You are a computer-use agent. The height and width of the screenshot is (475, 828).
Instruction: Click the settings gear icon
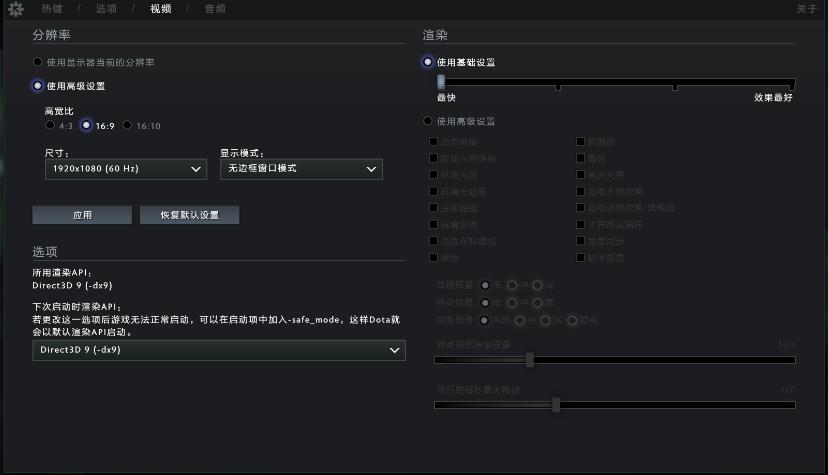(x=16, y=9)
